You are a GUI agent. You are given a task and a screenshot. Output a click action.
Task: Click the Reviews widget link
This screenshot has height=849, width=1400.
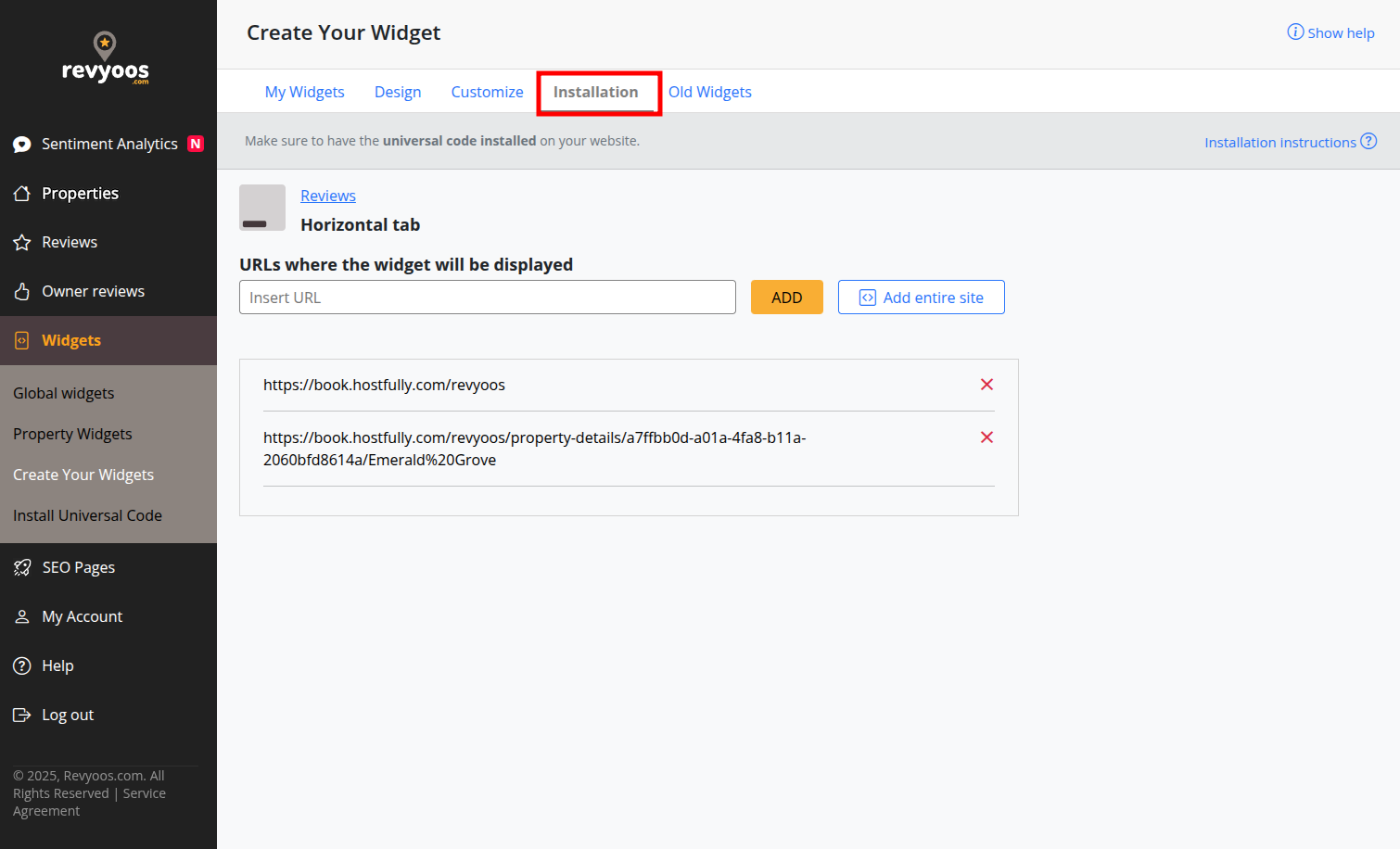328,196
